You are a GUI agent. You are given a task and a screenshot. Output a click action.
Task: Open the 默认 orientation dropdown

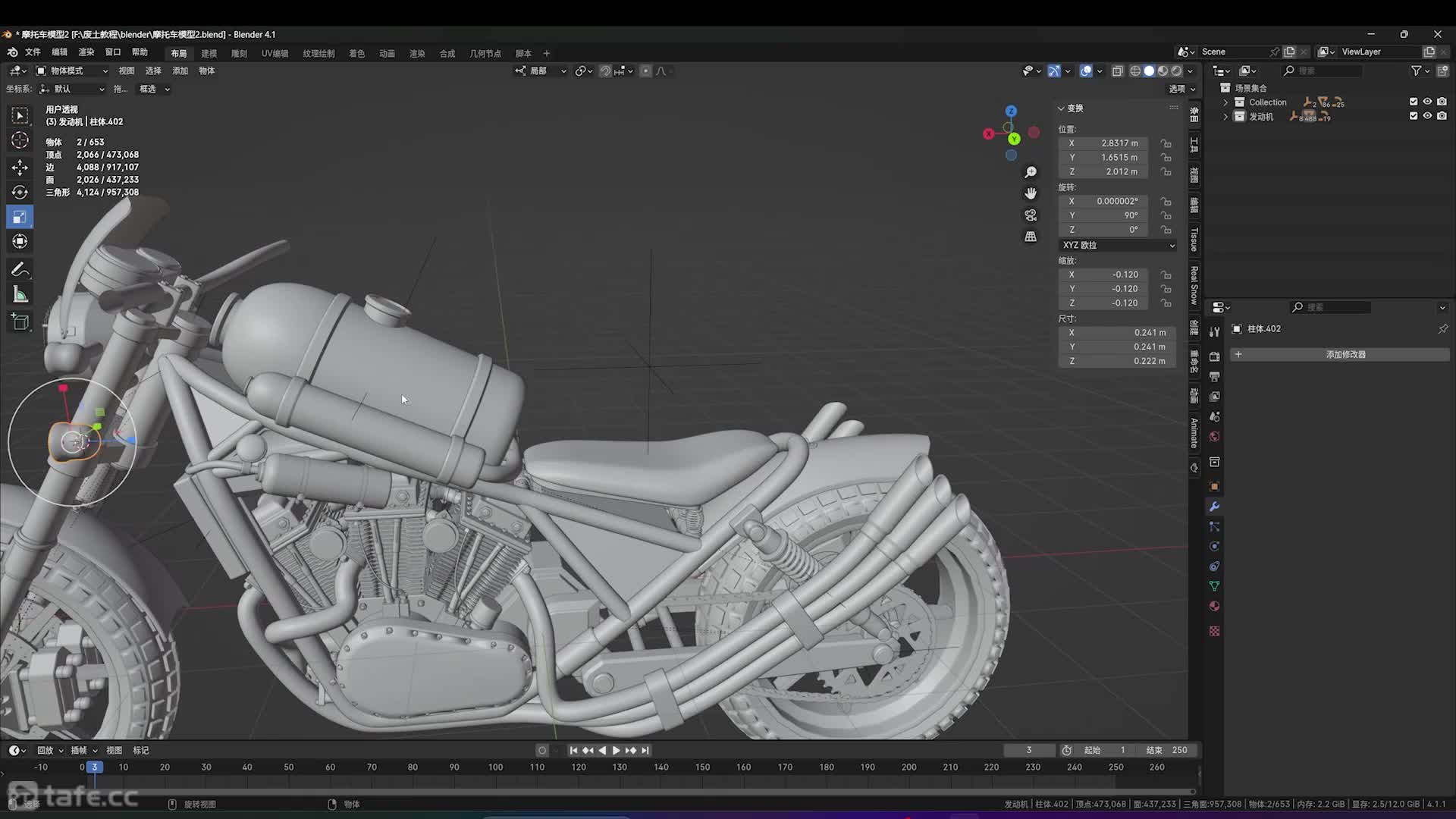pyautogui.click(x=72, y=89)
